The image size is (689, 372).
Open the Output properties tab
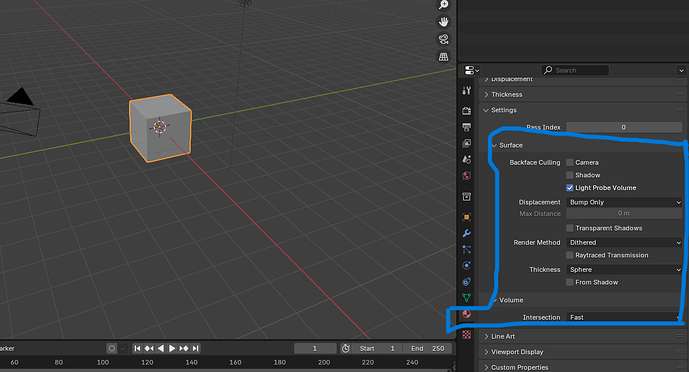pos(467,127)
